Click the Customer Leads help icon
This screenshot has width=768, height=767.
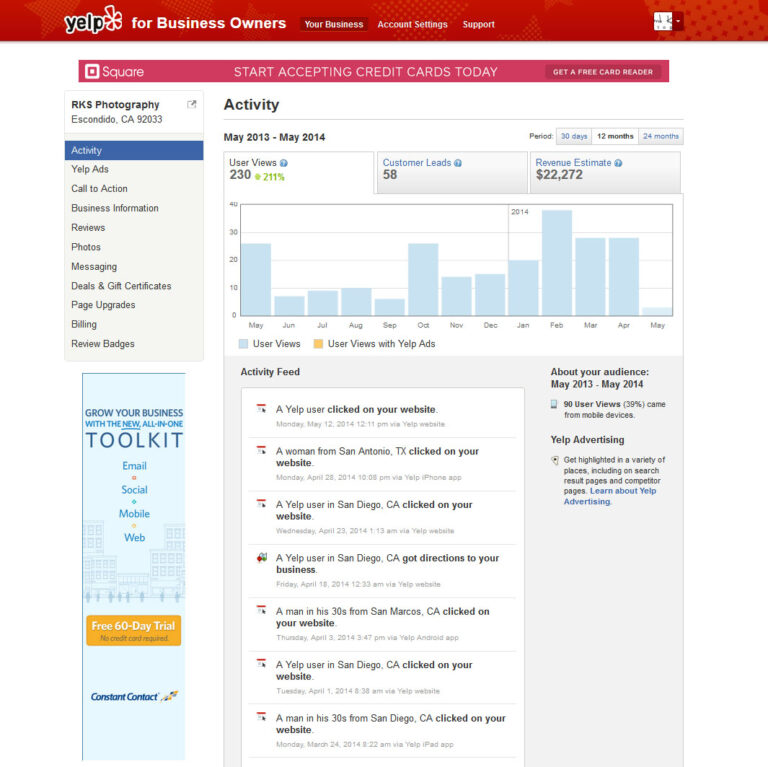click(x=458, y=162)
